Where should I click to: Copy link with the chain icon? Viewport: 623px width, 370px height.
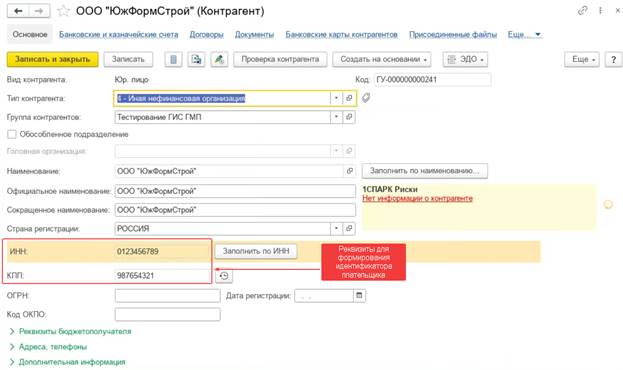point(582,11)
